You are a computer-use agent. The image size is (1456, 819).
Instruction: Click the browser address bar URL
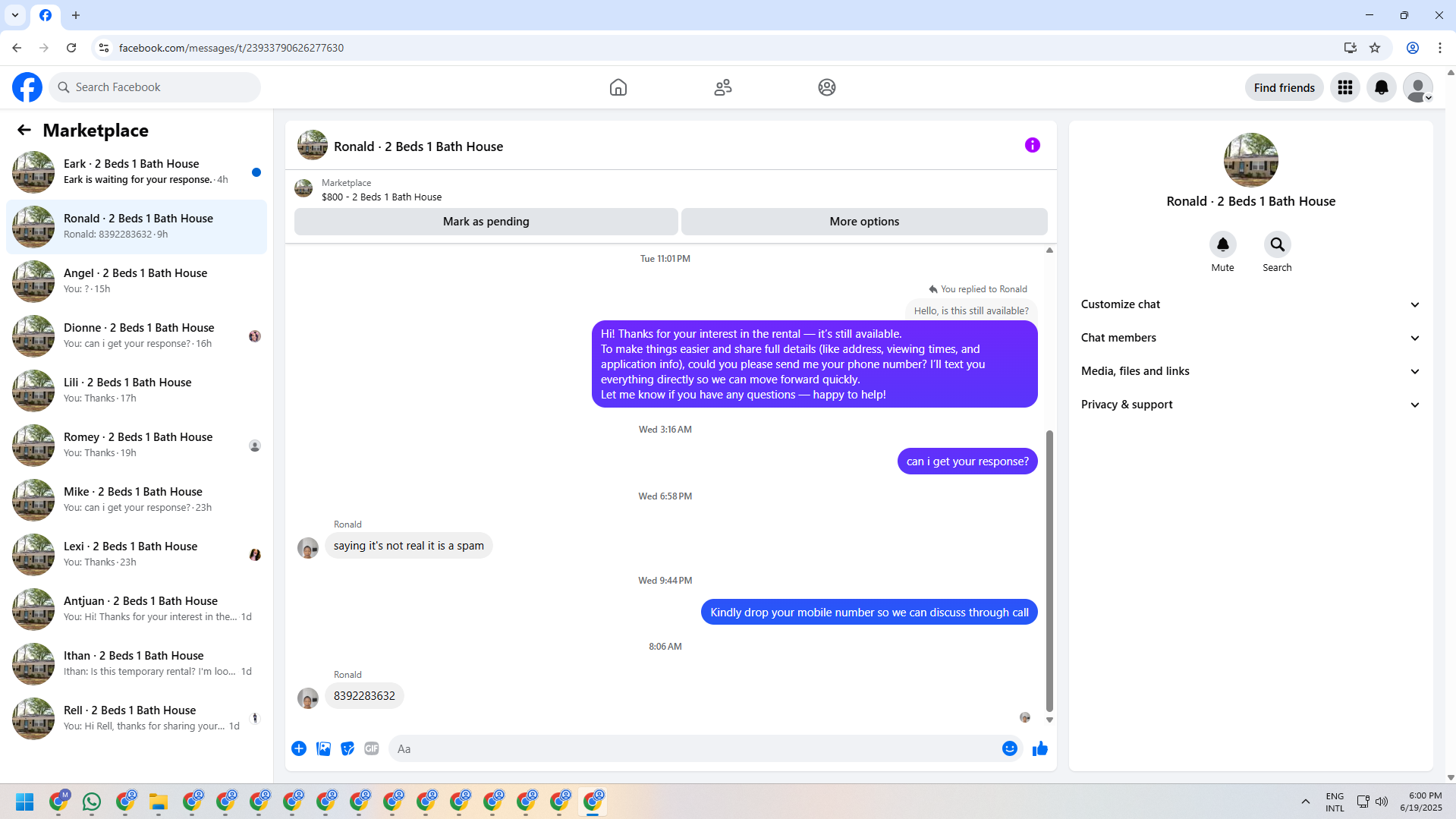pyautogui.click(x=231, y=48)
